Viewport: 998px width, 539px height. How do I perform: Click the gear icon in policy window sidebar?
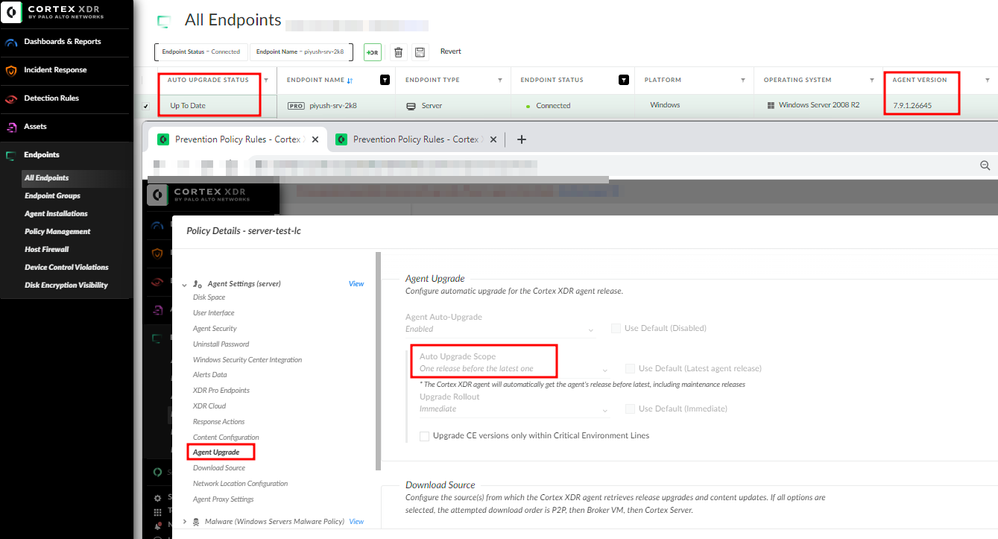(x=157, y=498)
